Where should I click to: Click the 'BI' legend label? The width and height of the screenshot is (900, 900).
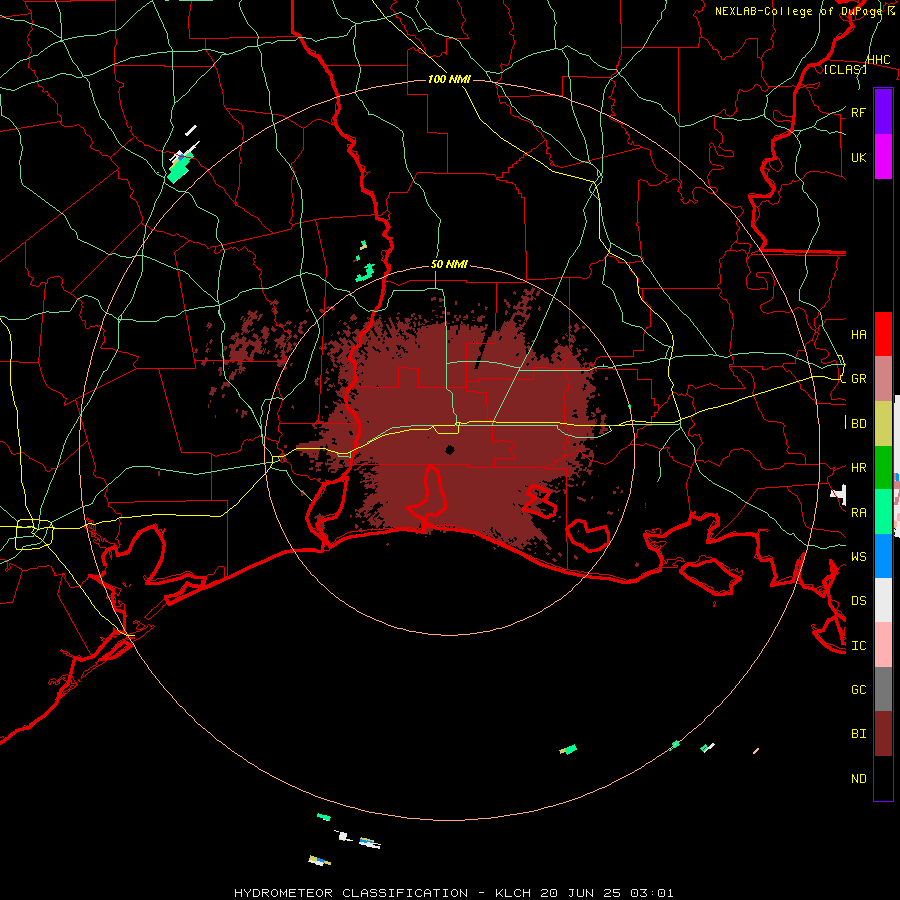pos(858,734)
